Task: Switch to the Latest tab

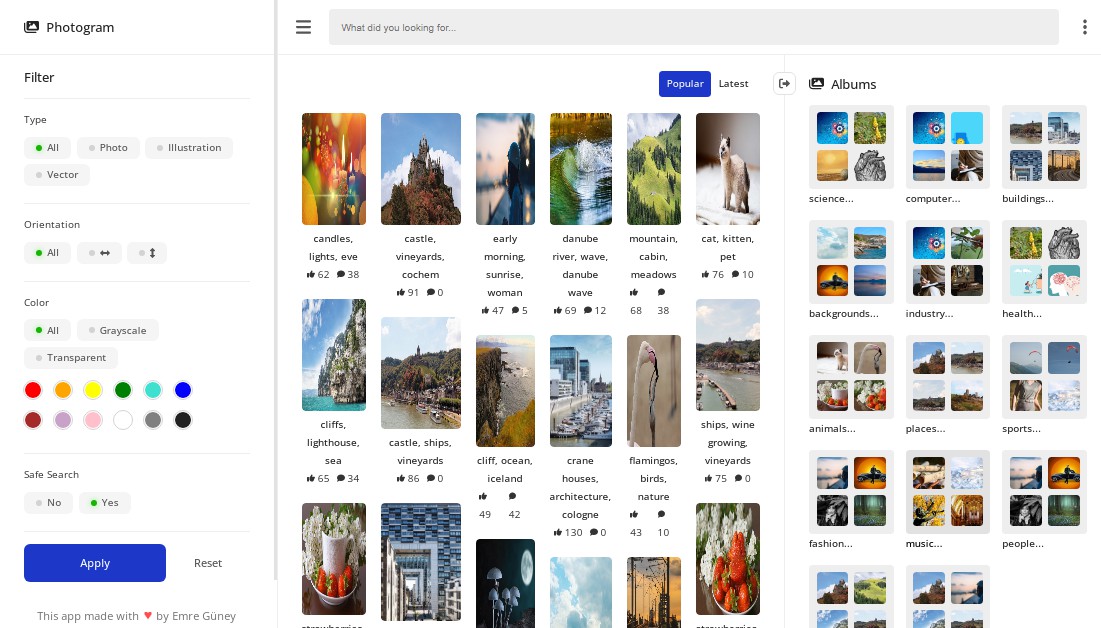Action: [x=733, y=84]
